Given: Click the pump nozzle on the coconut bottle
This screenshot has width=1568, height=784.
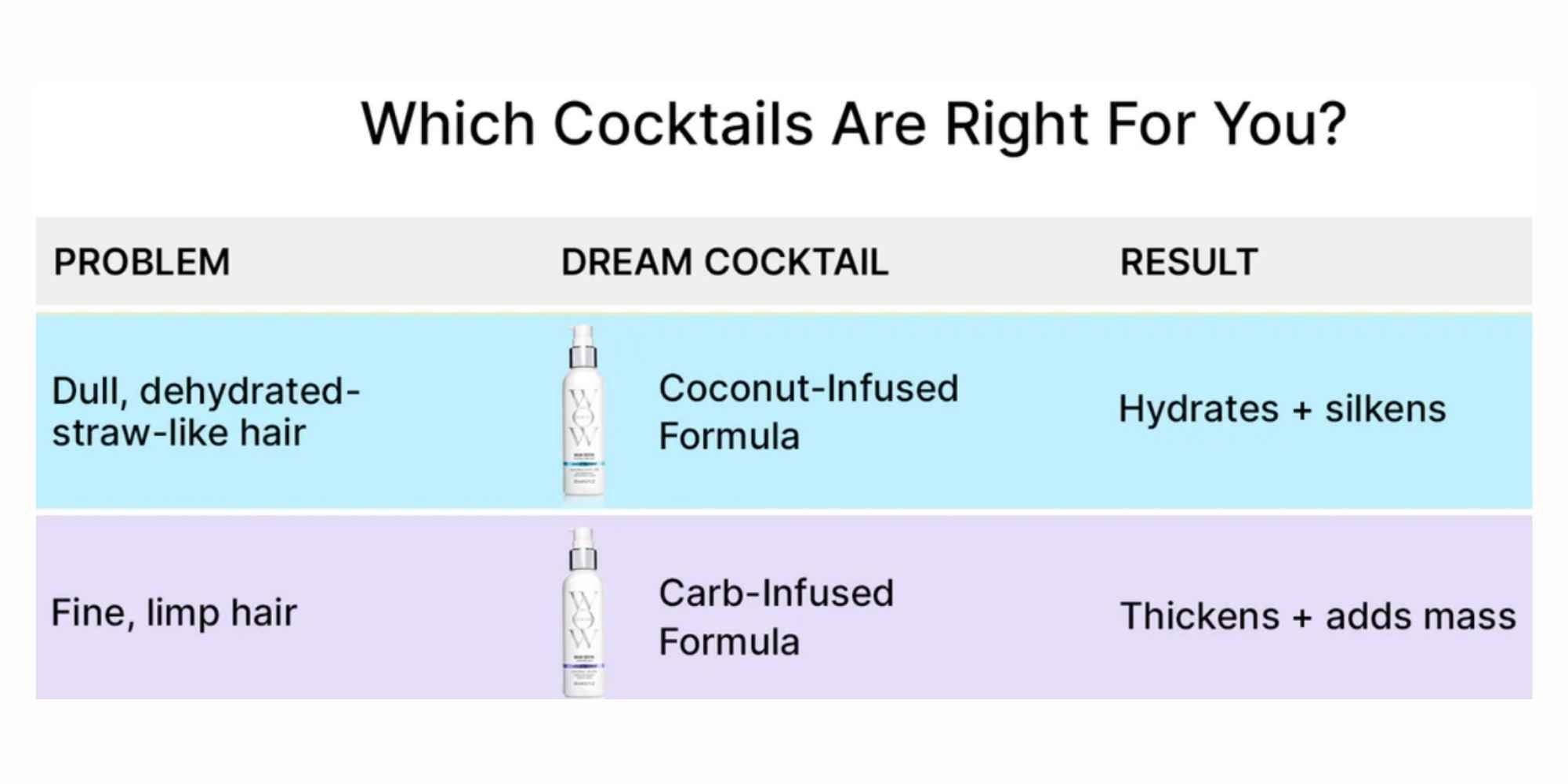Looking at the screenshot, I should tap(581, 333).
